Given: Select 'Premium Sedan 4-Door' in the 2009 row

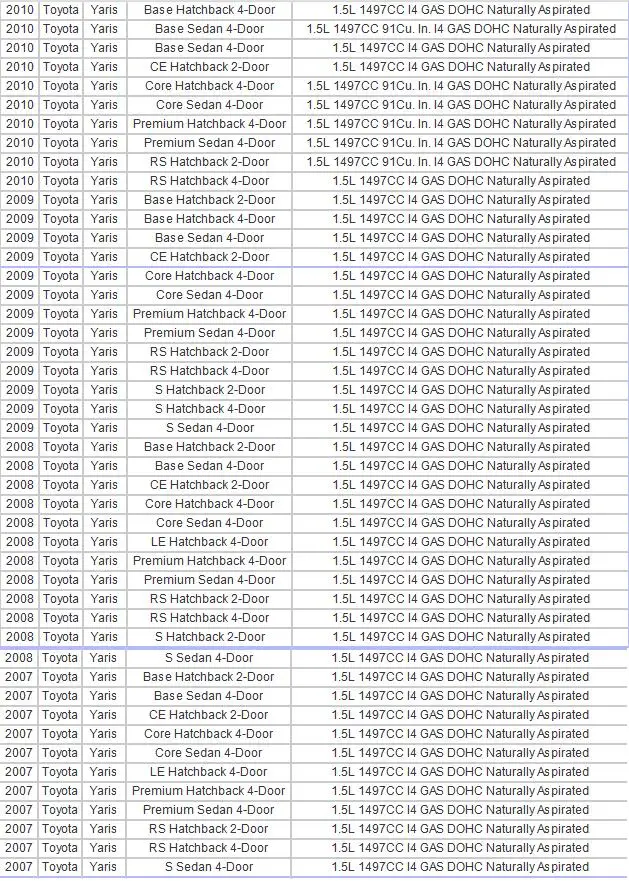Looking at the screenshot, I should tap(210, 333).
